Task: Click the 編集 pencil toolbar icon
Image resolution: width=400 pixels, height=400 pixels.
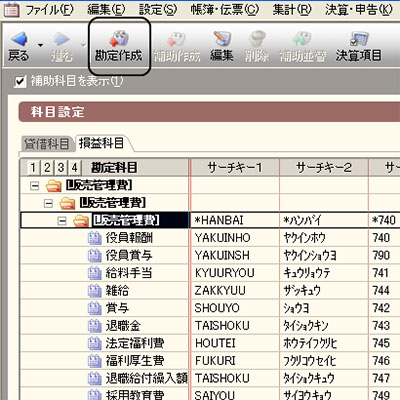Action: pyautogui.click(x=222, y=39)
